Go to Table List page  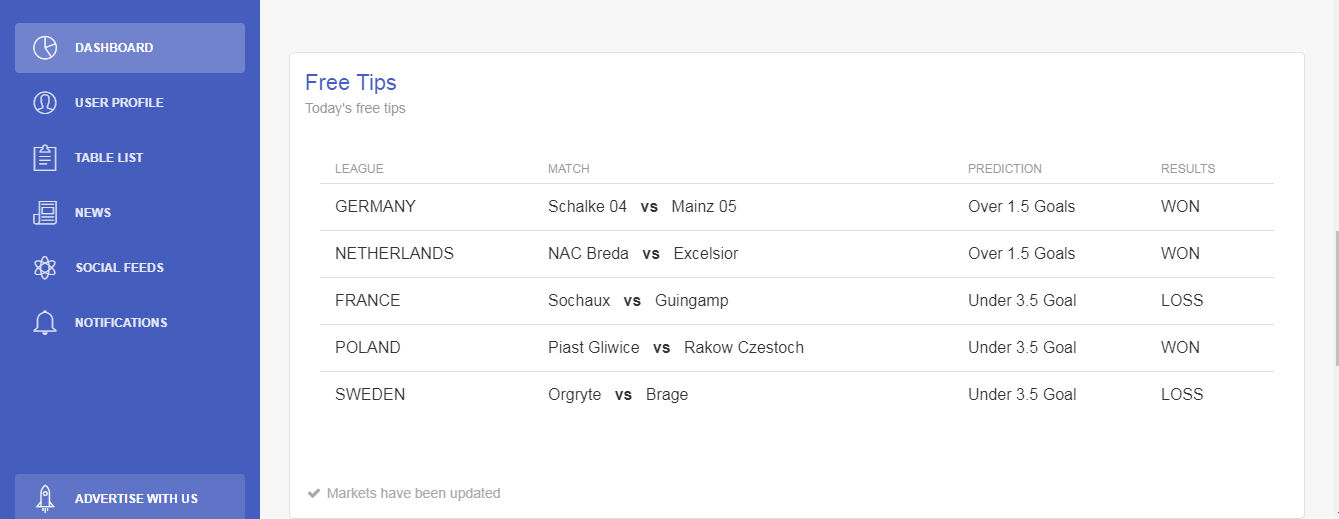point(130,158)
